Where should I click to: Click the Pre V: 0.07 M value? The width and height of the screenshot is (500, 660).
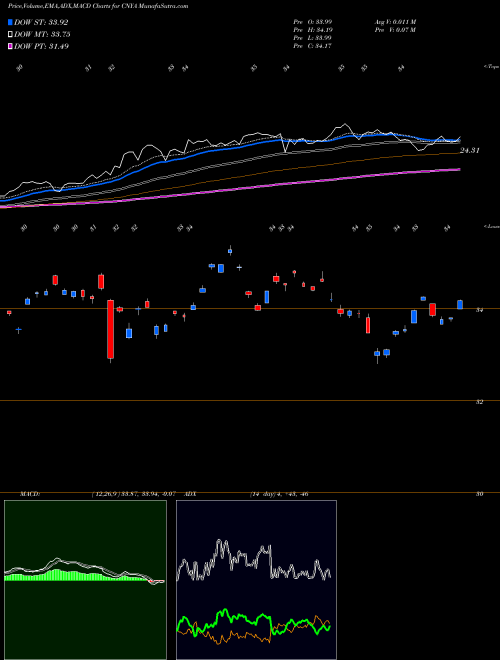pyautogui.click(x=395, y=30)
